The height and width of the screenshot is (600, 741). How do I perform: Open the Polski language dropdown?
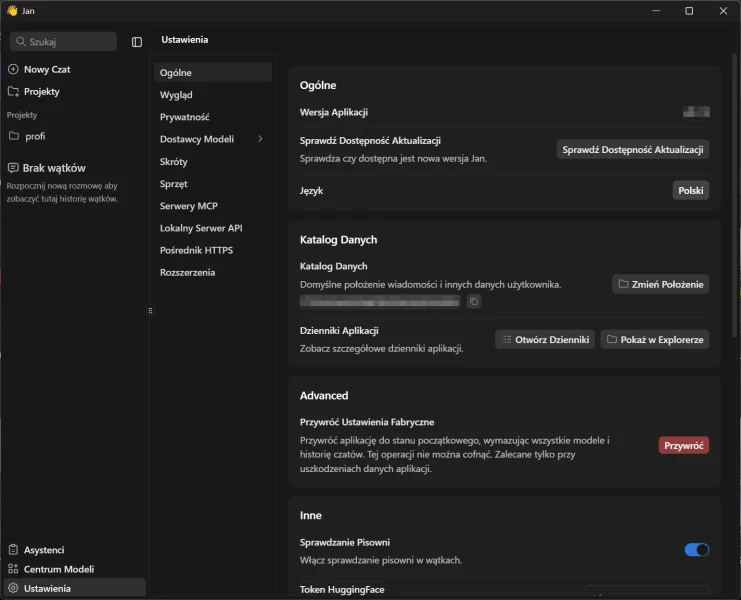point(690,190)
